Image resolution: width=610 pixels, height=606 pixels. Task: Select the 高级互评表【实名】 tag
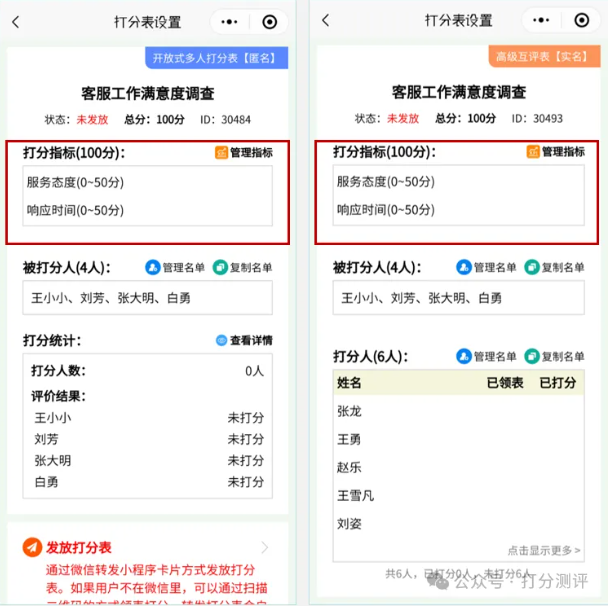pos(544,57)
